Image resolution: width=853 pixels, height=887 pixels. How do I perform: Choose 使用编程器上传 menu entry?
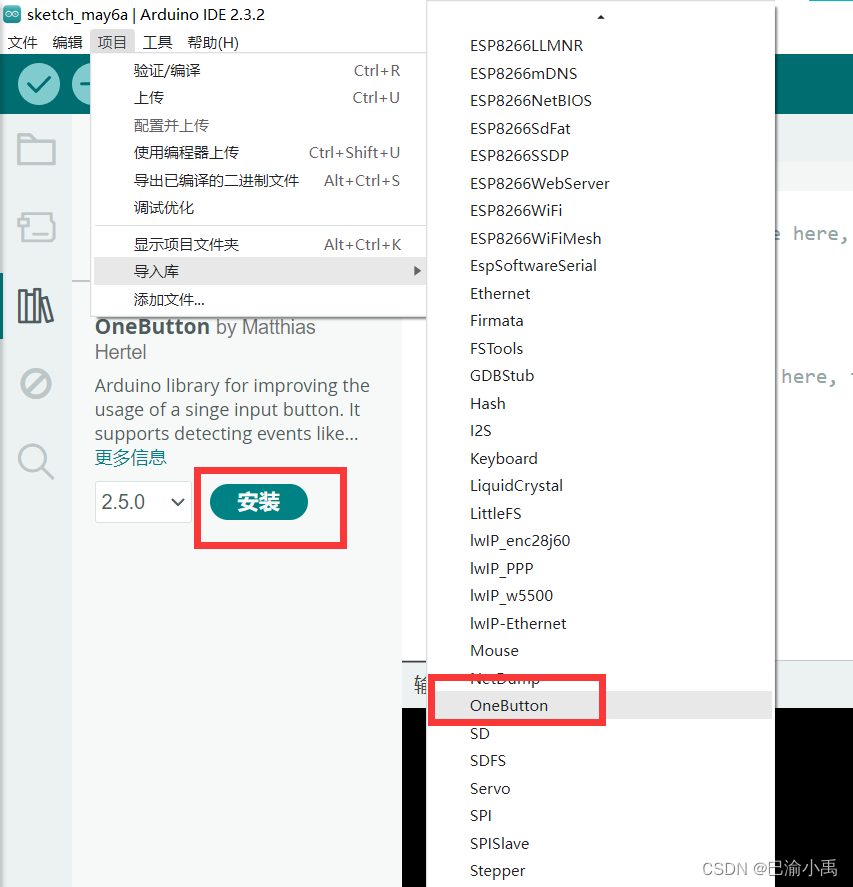tap(260, 153)
